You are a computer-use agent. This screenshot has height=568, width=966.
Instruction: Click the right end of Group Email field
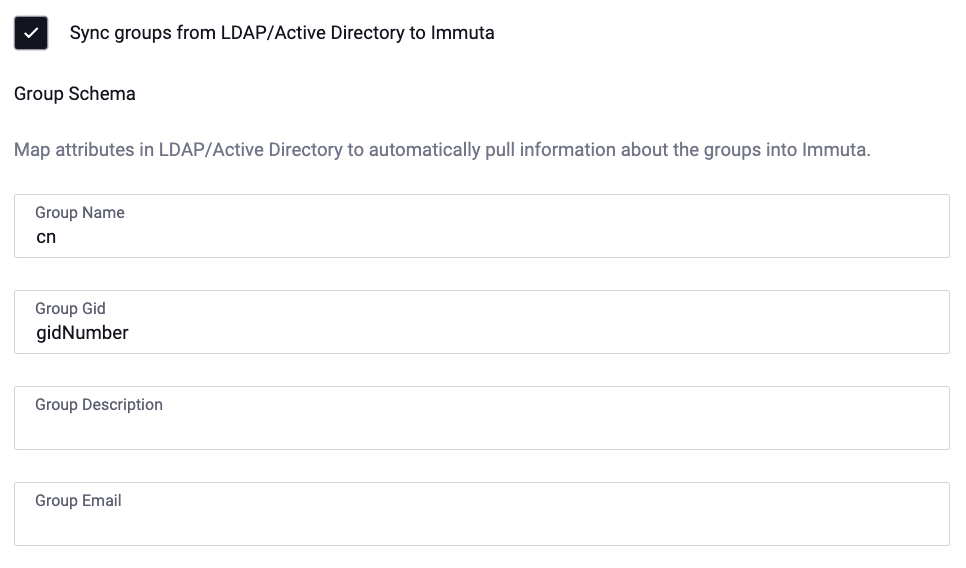click(920, 515)
